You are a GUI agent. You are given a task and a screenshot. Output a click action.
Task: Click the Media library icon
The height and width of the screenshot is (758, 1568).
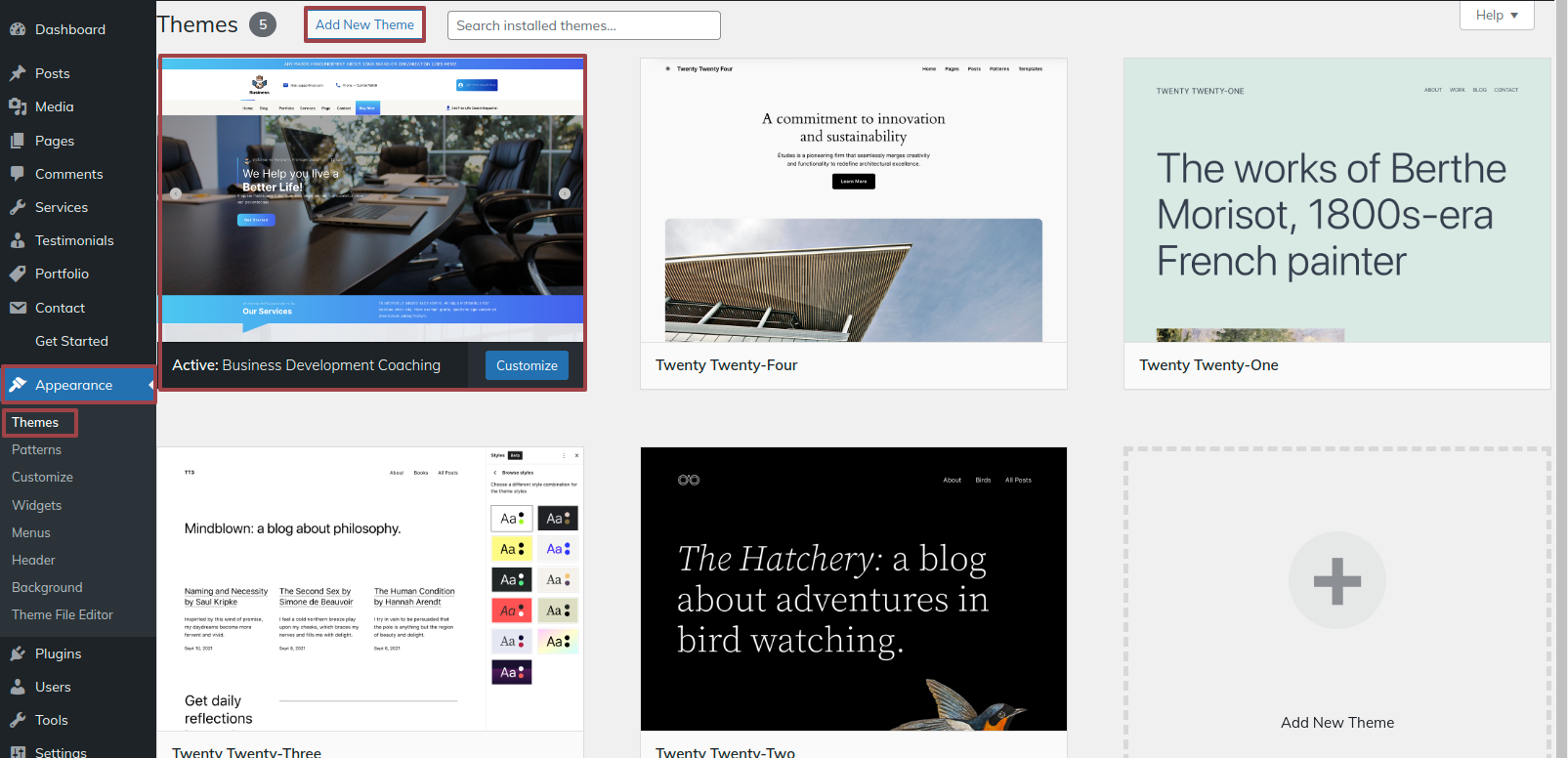pos(18,106)
